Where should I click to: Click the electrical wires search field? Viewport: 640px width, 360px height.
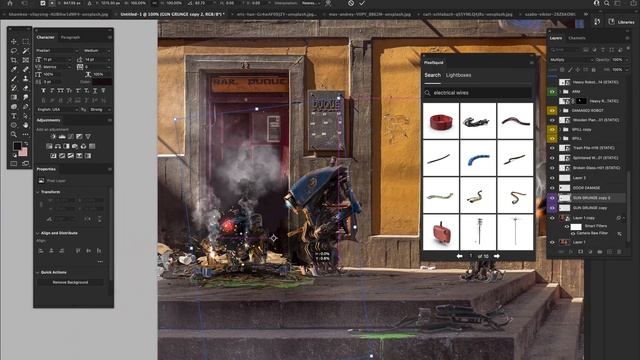[x=478, y=93]
